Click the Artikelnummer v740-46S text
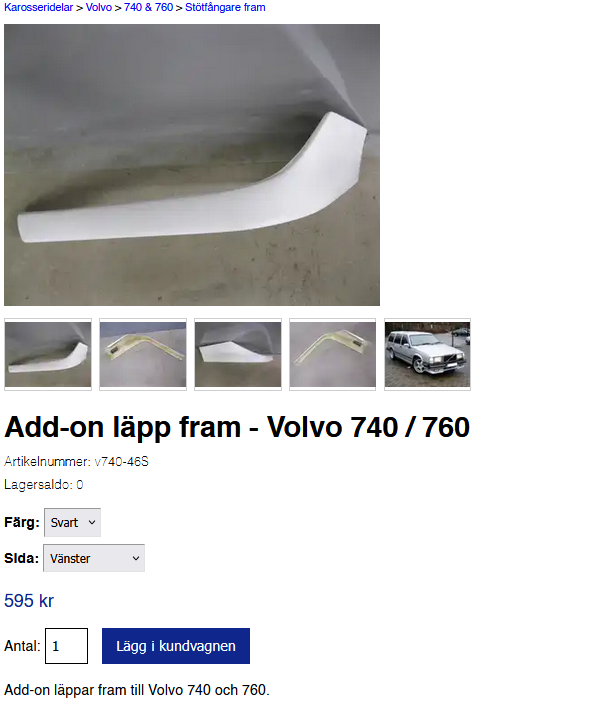Viewport: 604px width, 707px height. [76, 462]
